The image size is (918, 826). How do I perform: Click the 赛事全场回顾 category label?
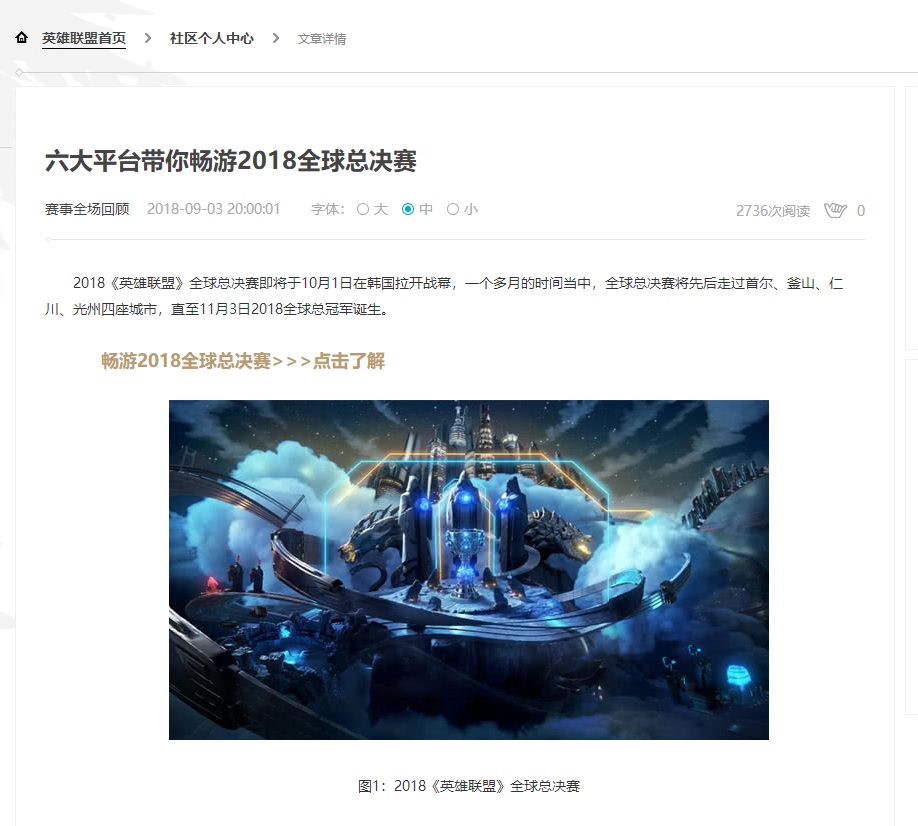tap(87, 209)
